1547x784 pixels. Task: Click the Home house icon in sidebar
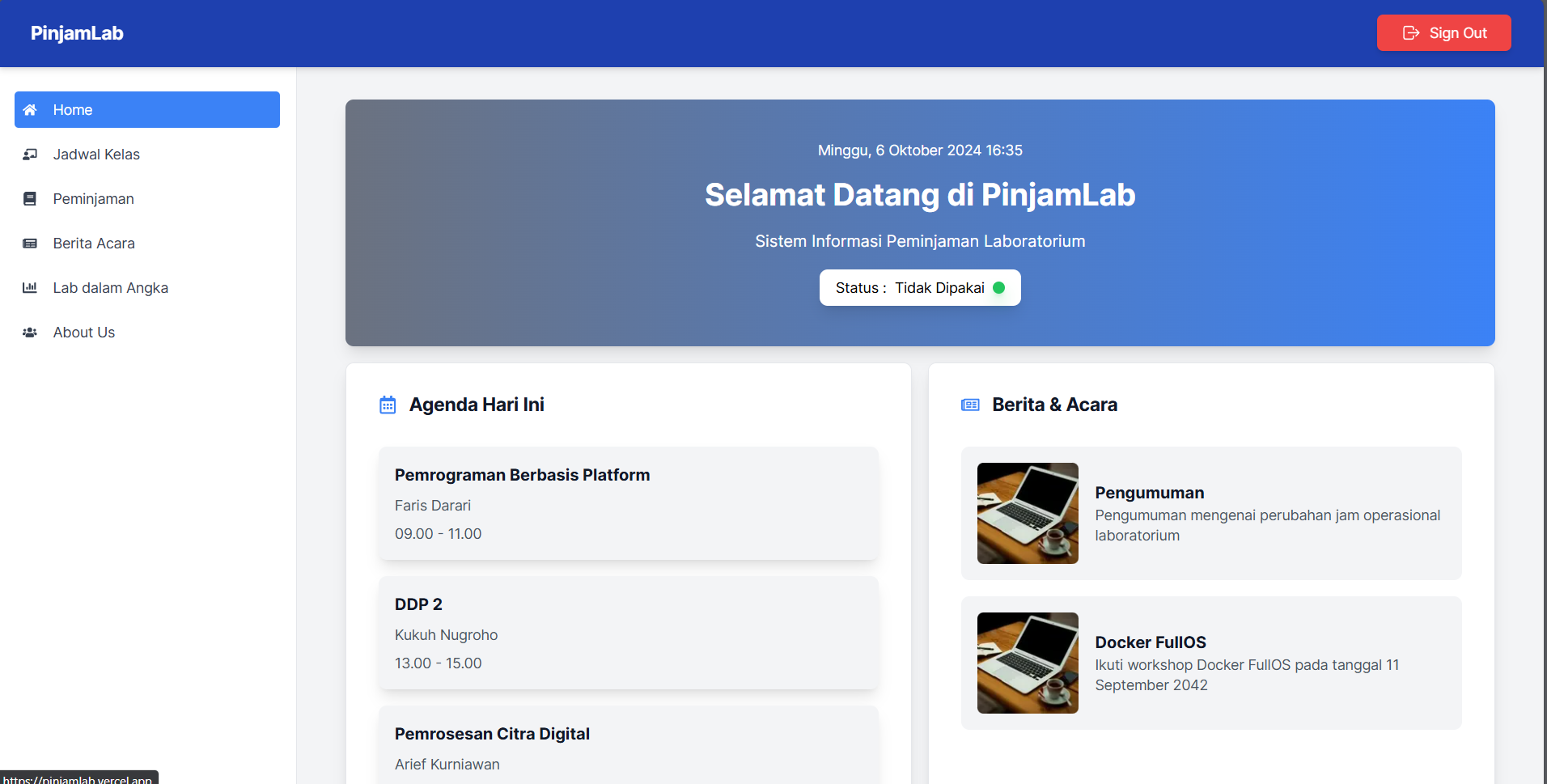[x=30, y=110]
